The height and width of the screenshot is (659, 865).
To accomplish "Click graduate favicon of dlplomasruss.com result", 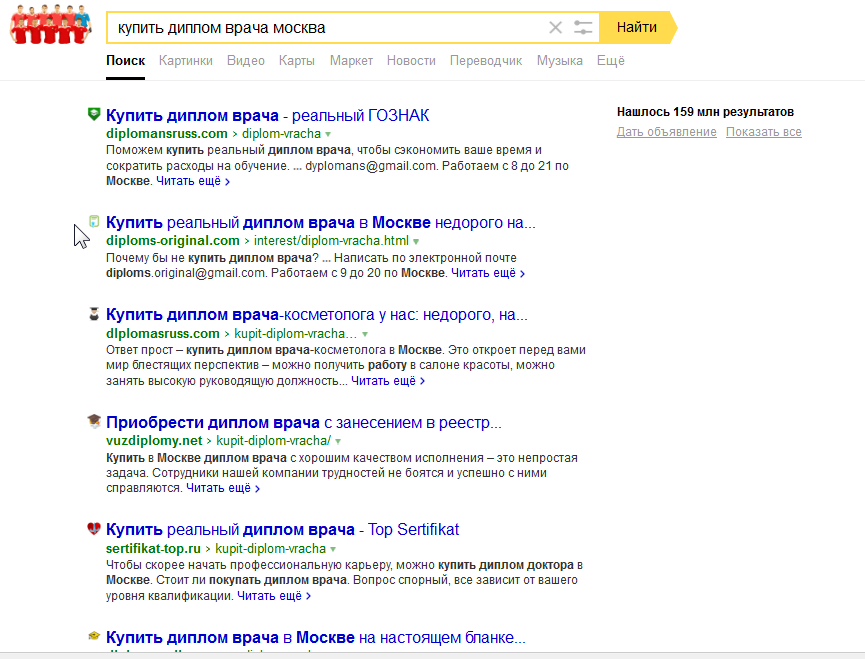I will coord(94,314).
